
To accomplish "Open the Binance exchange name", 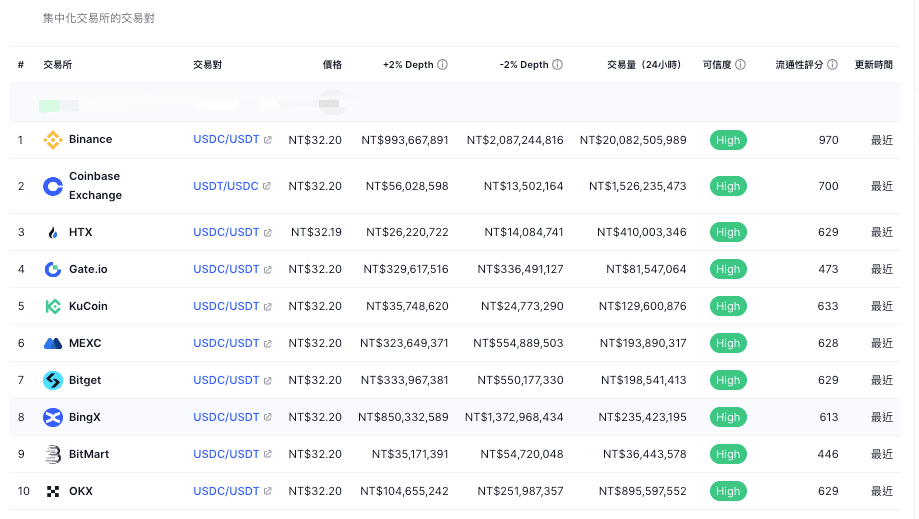I will [90, 139].
